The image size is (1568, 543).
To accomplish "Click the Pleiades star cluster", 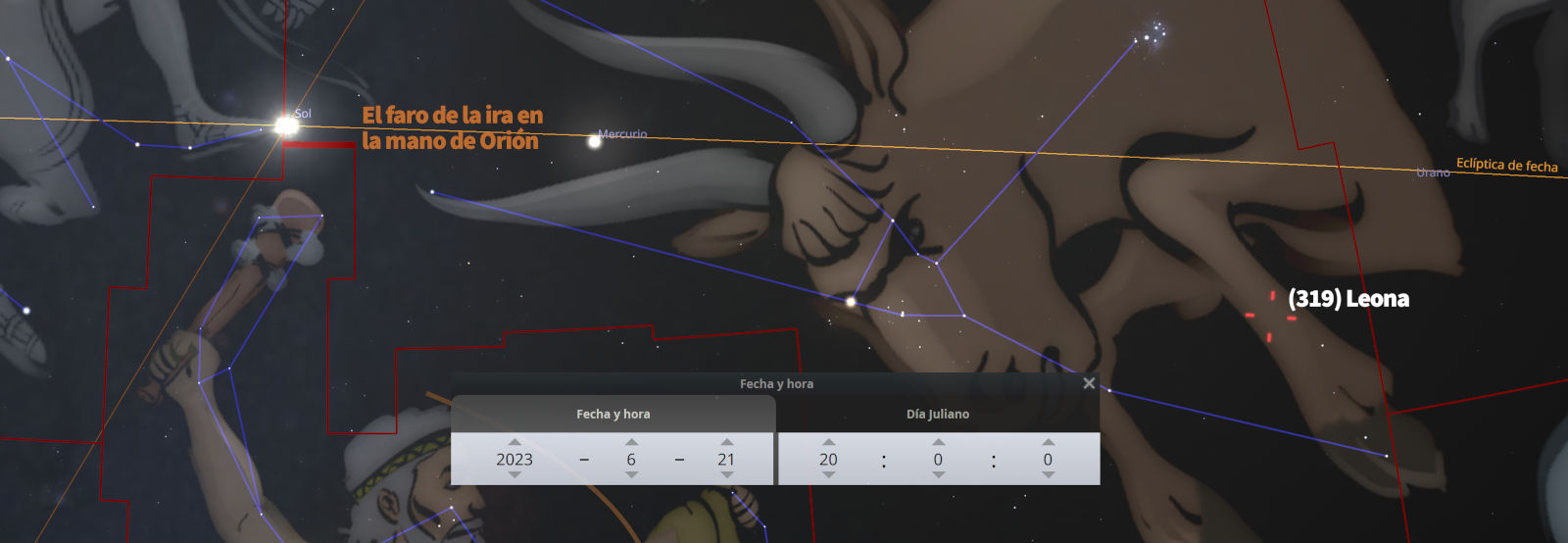I will pyautogui.click(x=1153, y=32).
